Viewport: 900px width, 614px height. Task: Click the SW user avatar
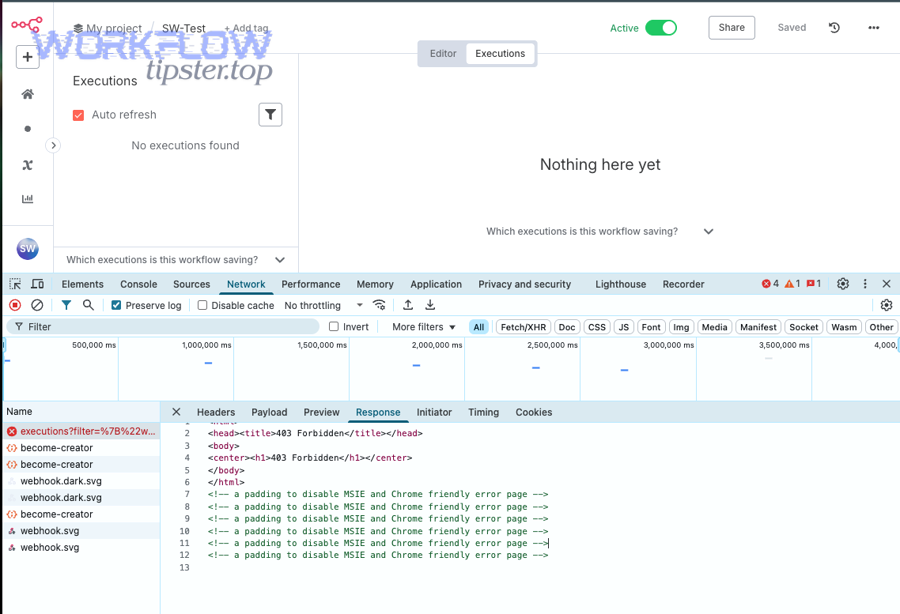[x=28, y=248]
